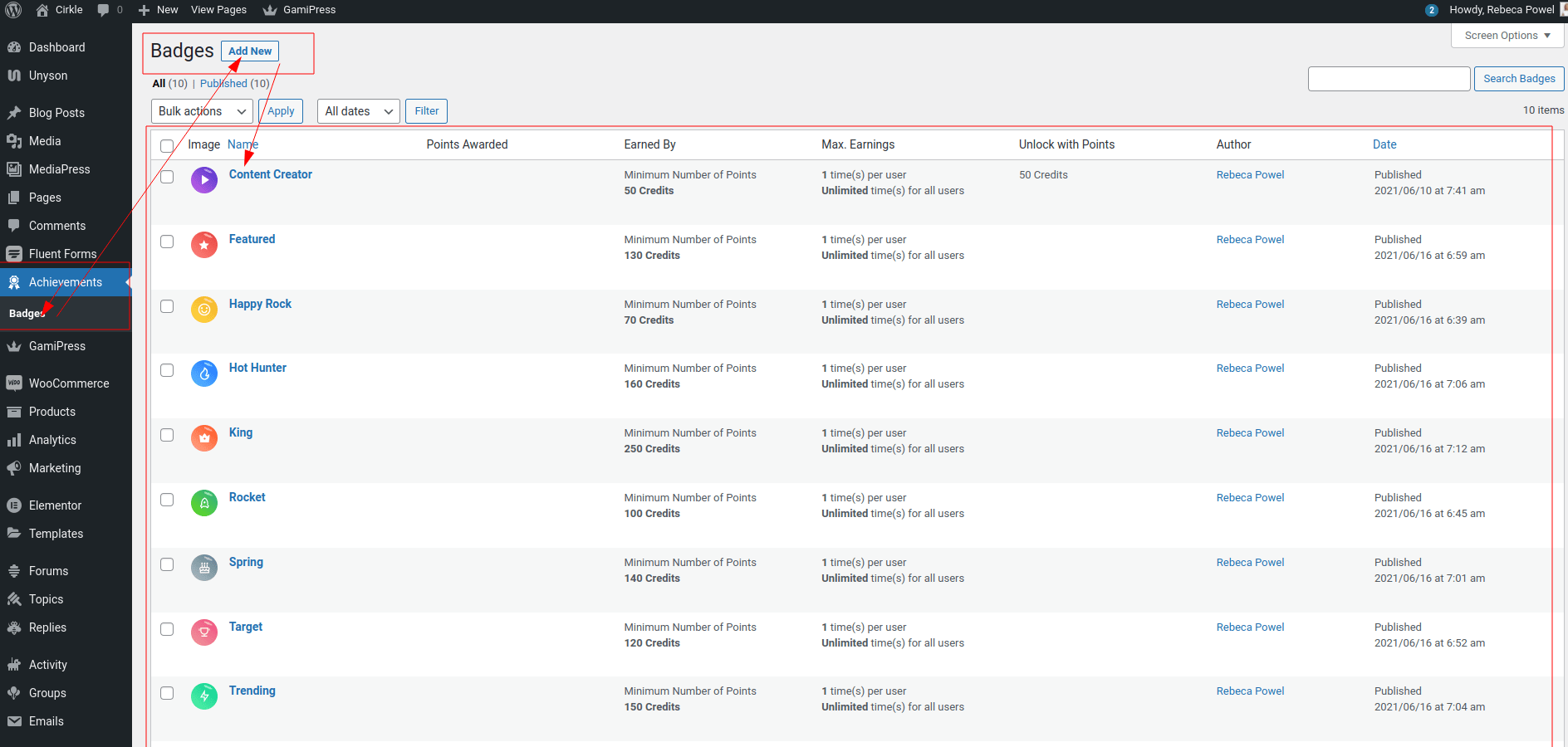This screenshot has height=747, width=1568.
Task: Open the Content Creator purple badge image
Action: click(204, 180)
